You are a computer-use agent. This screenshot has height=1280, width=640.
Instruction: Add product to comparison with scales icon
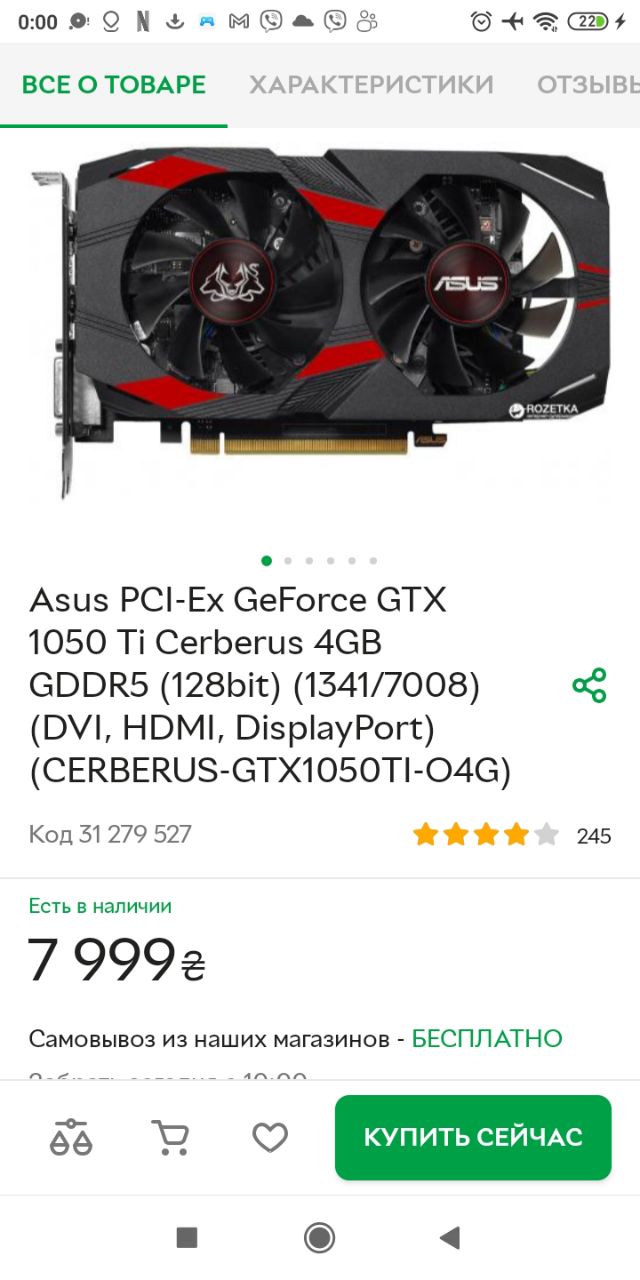(x=71, y=1137)
